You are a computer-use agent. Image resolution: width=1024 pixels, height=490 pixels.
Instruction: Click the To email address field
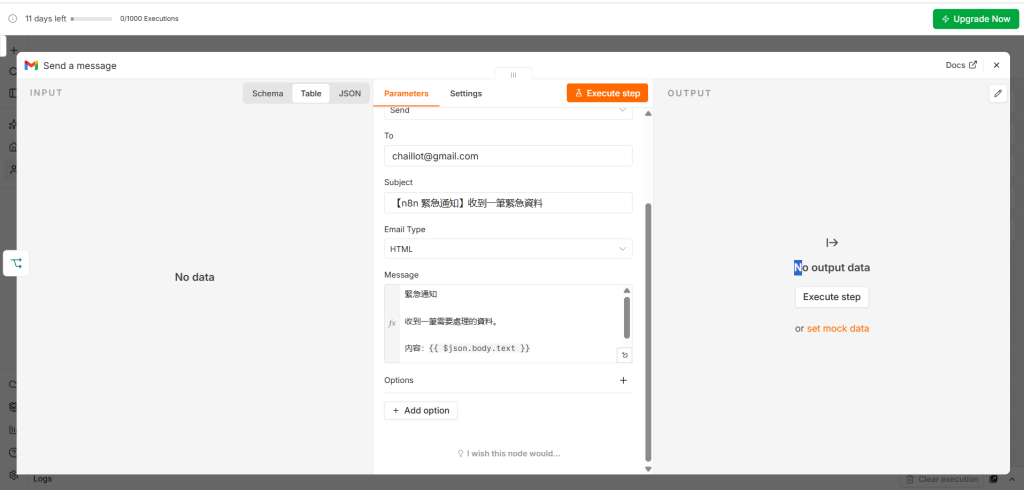click(x=508, y=156)
